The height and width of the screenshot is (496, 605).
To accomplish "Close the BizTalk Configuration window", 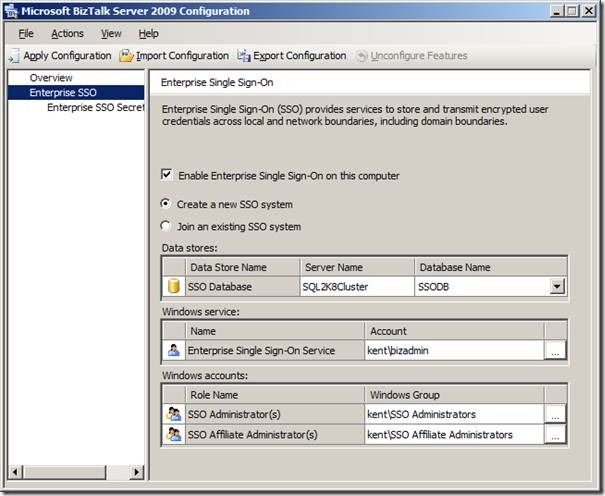I will [x=589, y=11].
